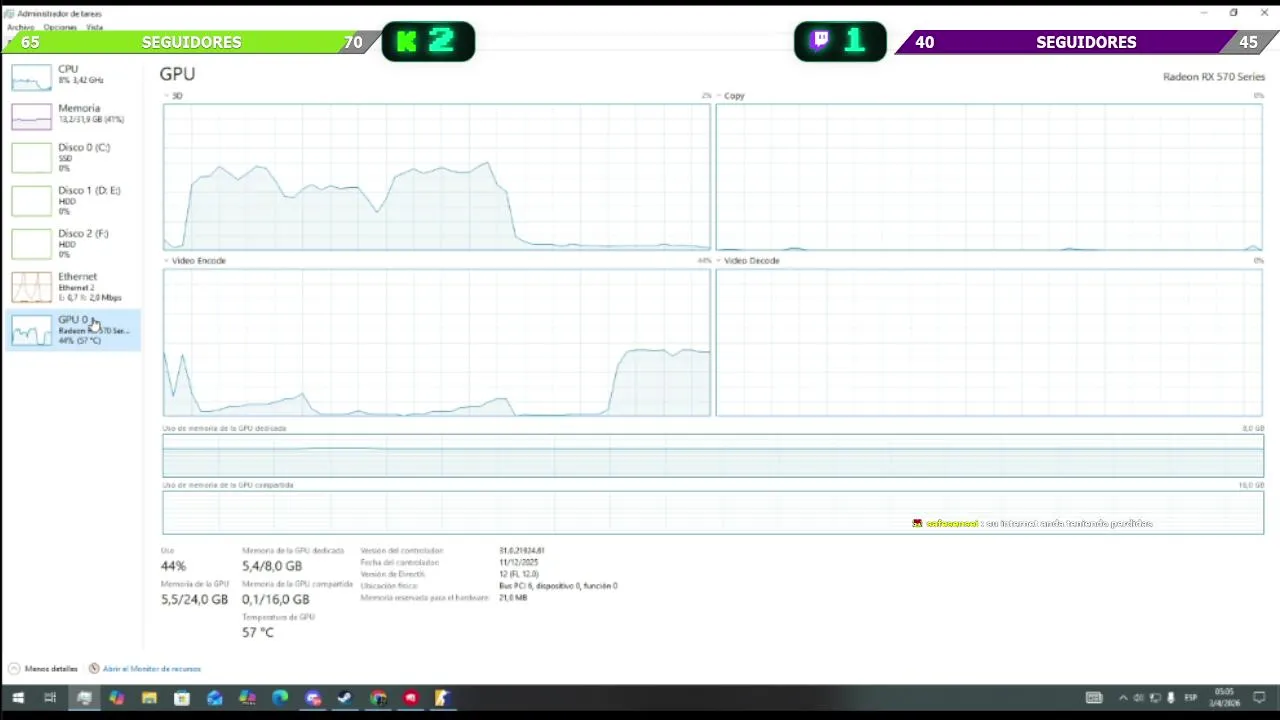The width and height of the screenshot is (1280, 720).
Task: Click the "Radeon RX 570 Series" label
Action: click(1213, 77)
